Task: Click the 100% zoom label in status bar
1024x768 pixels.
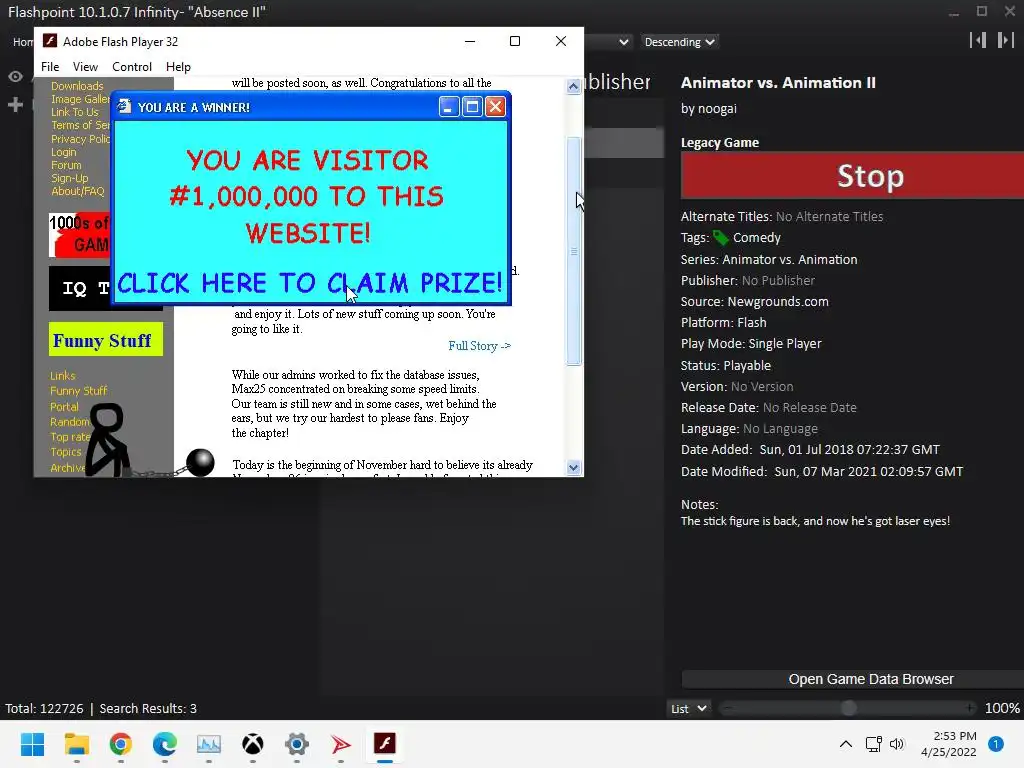Action: [1002, 709]
